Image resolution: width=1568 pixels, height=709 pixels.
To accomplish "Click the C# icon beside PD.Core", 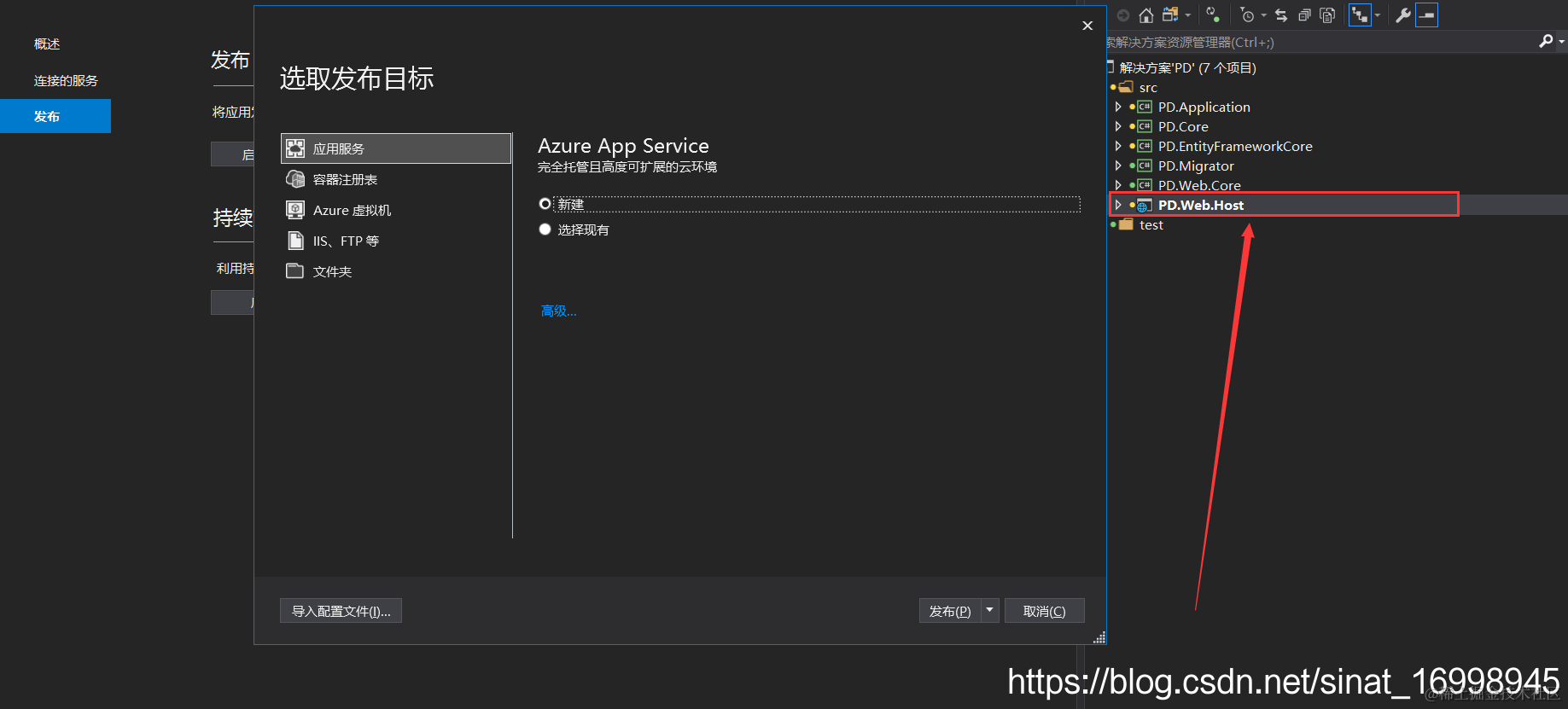I will point(1145,126).
